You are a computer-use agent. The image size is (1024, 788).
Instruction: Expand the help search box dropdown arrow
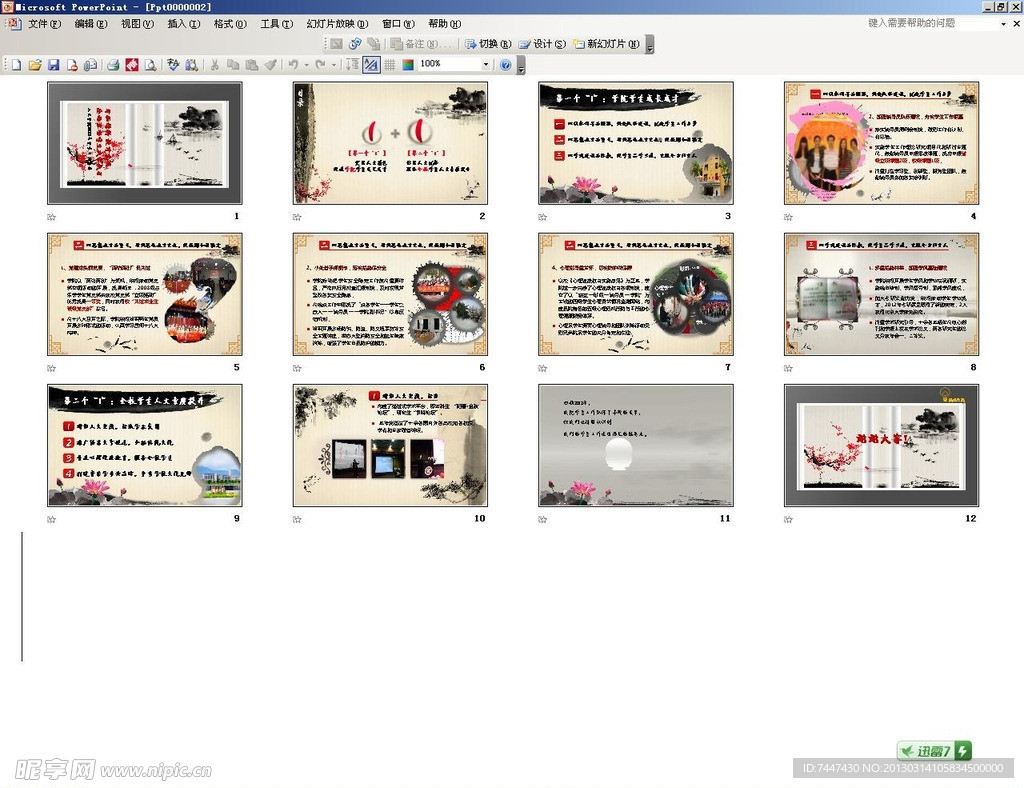(1003, 23)
